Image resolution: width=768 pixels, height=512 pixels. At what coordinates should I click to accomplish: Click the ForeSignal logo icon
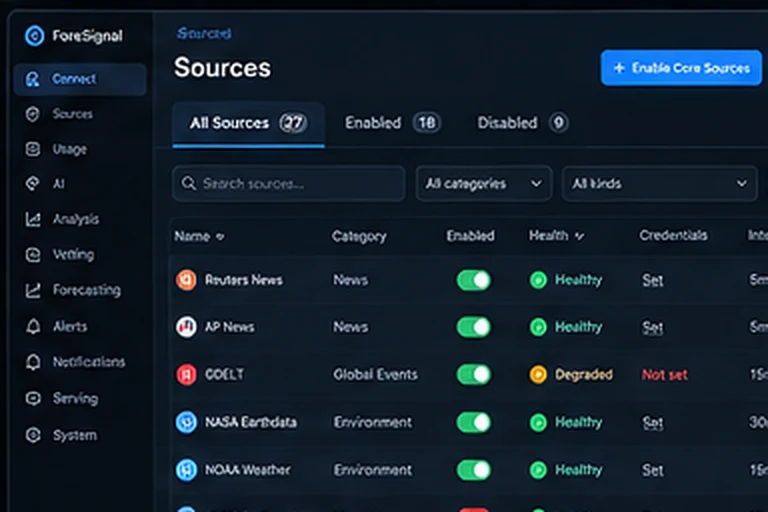tap(35, 36)
